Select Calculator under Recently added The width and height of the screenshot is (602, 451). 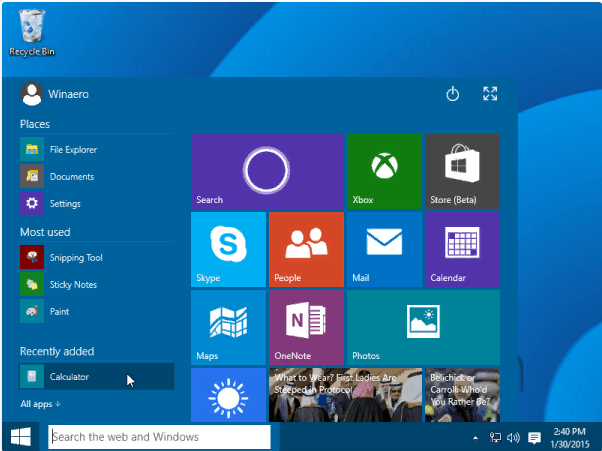coord(96,377)
